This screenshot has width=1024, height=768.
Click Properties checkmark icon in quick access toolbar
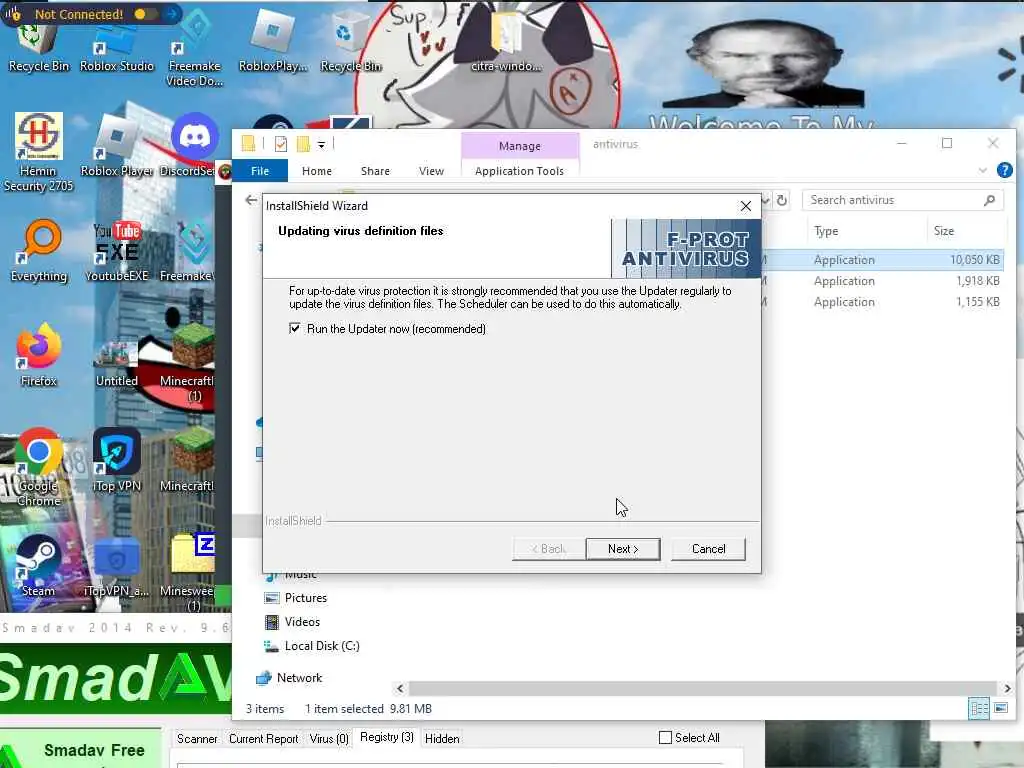(281, 144)
